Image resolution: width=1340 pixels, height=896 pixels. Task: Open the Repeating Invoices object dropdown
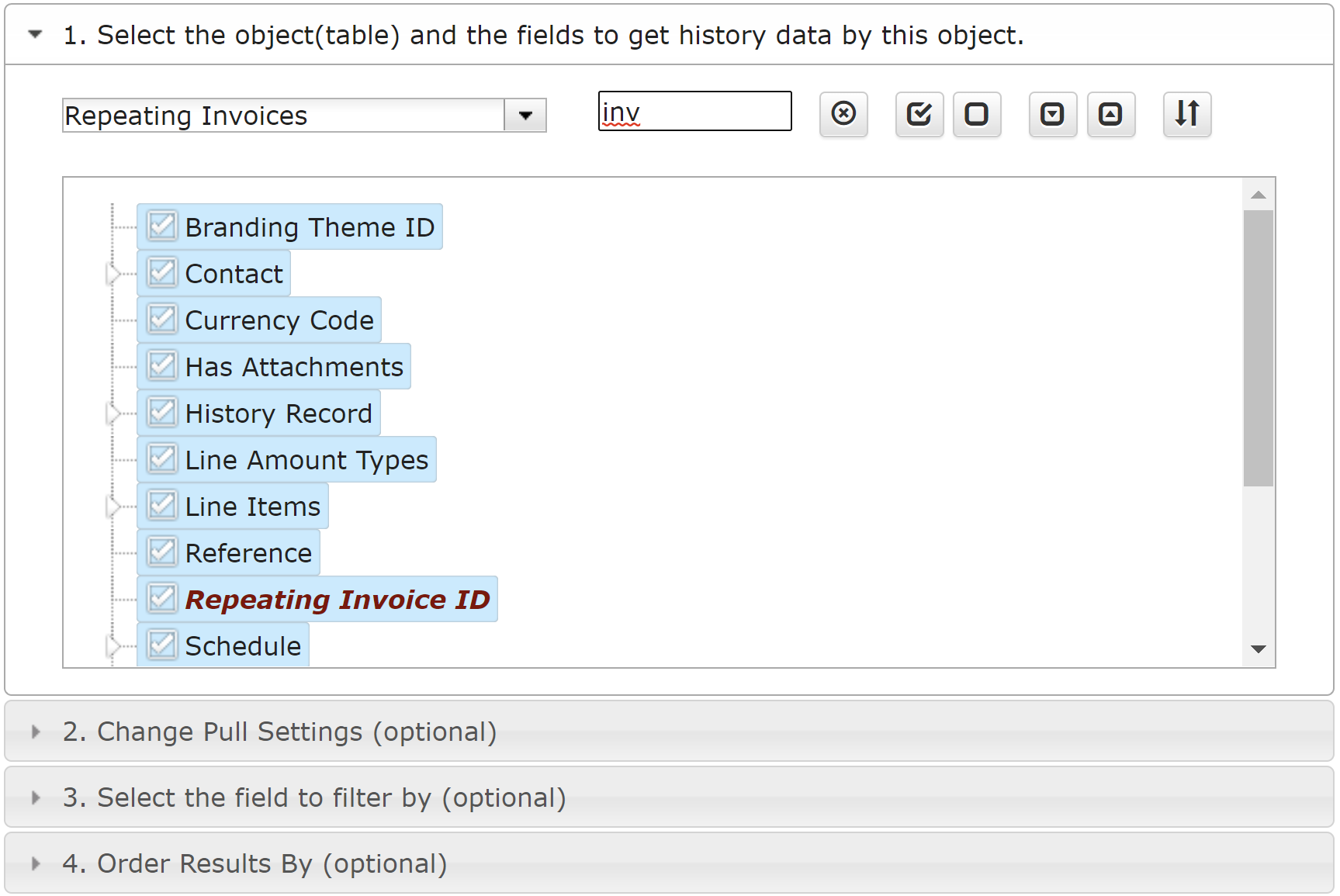[525, 116]
